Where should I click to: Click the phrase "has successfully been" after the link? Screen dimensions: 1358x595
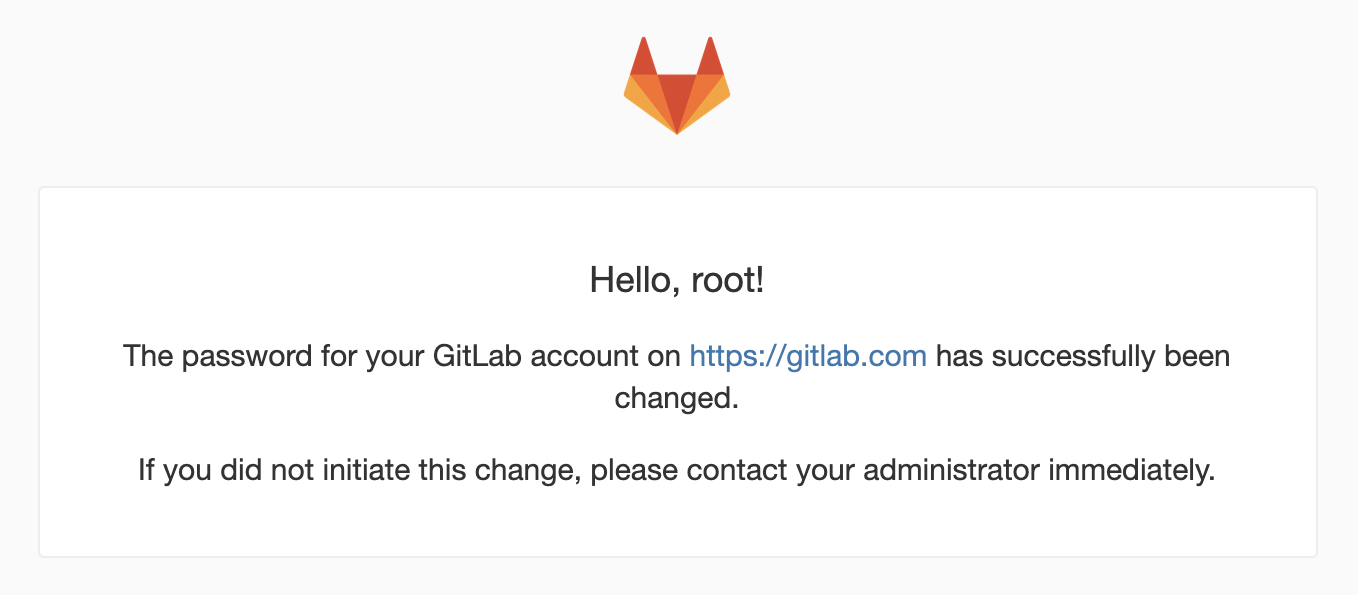coord(1083,356)
